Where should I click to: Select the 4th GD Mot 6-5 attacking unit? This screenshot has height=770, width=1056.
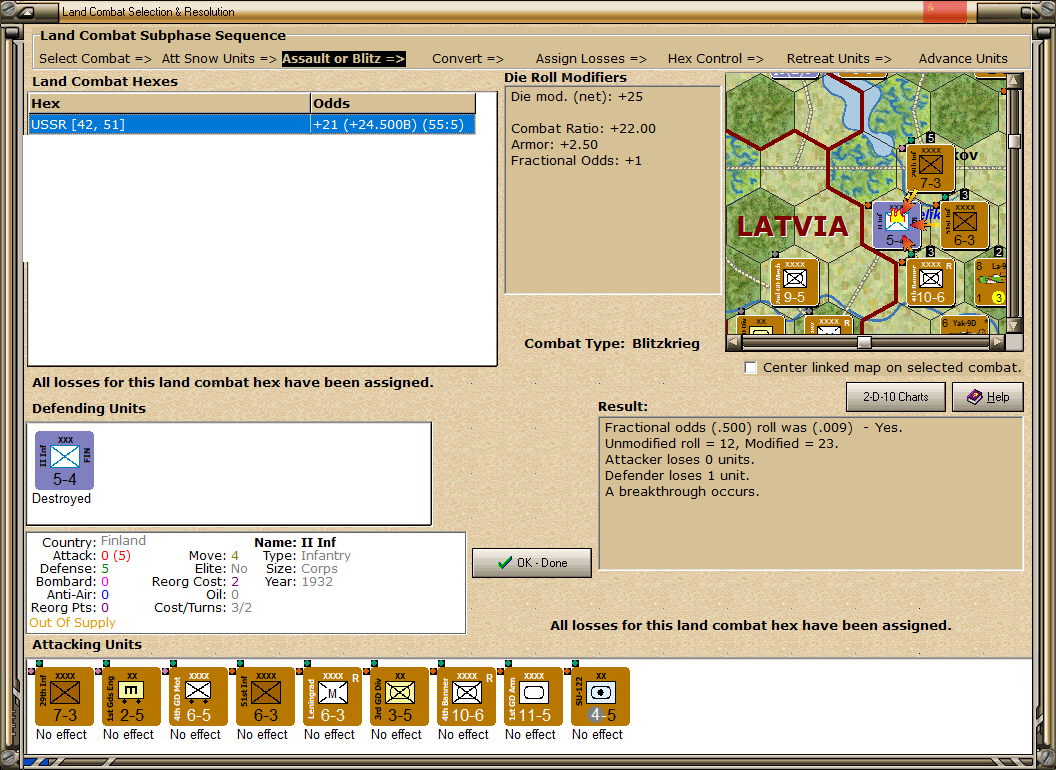click(198, 697)
